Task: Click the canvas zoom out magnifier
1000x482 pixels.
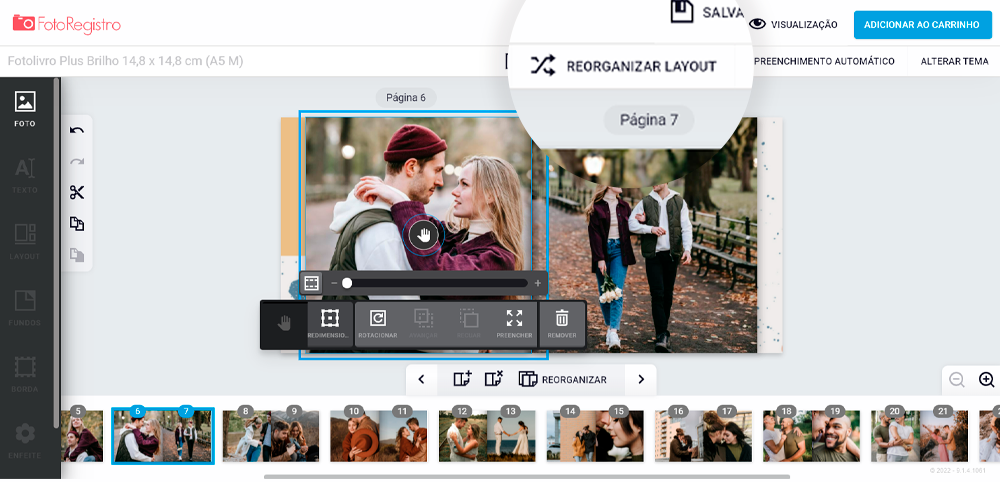Action: point(957,379)
